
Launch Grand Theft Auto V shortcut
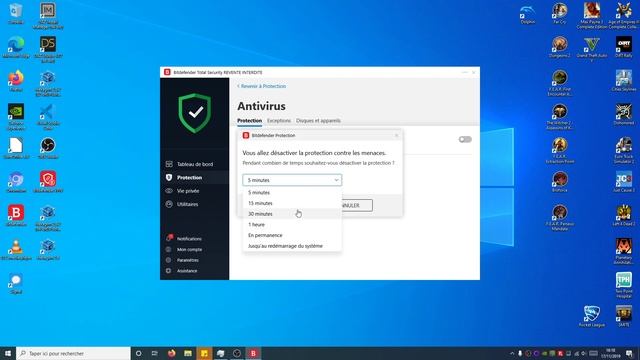coord(591,49)
